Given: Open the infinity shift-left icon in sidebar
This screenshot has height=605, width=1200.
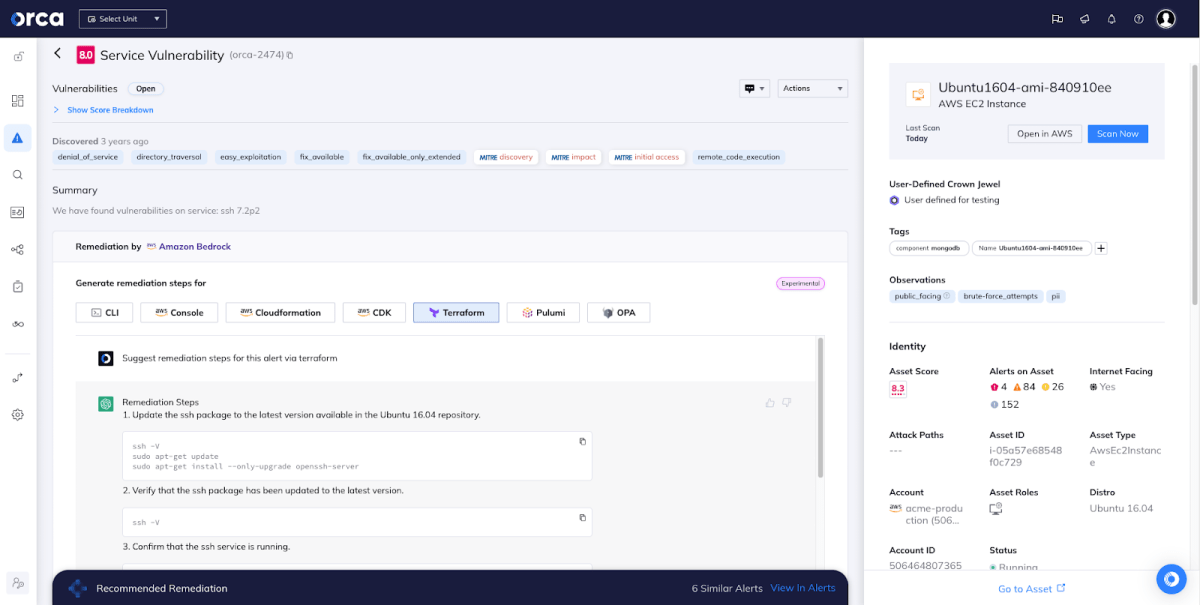Looking at the screenshot, I should point(17,324).
